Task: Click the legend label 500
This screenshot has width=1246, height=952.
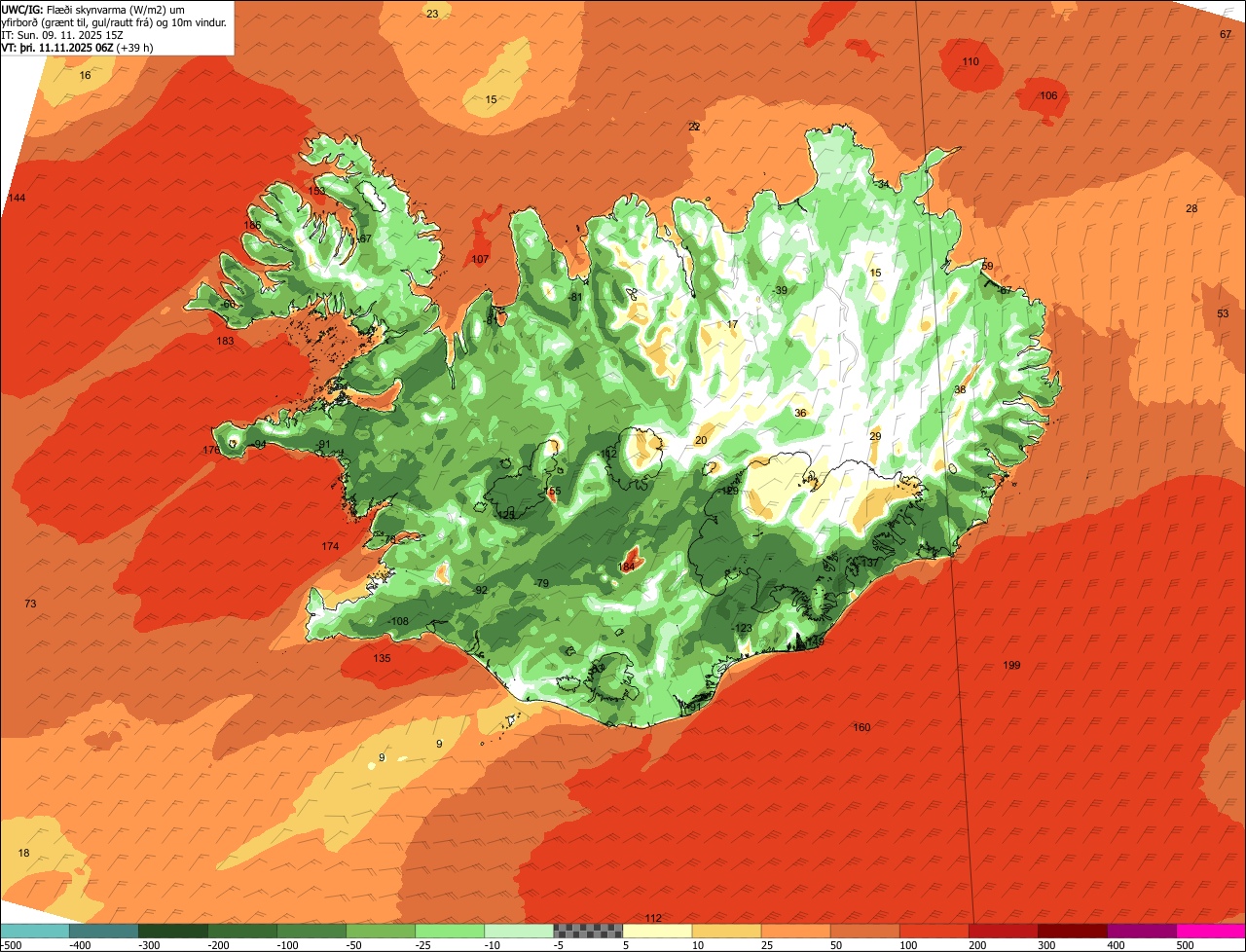Action: [1184, 945]
